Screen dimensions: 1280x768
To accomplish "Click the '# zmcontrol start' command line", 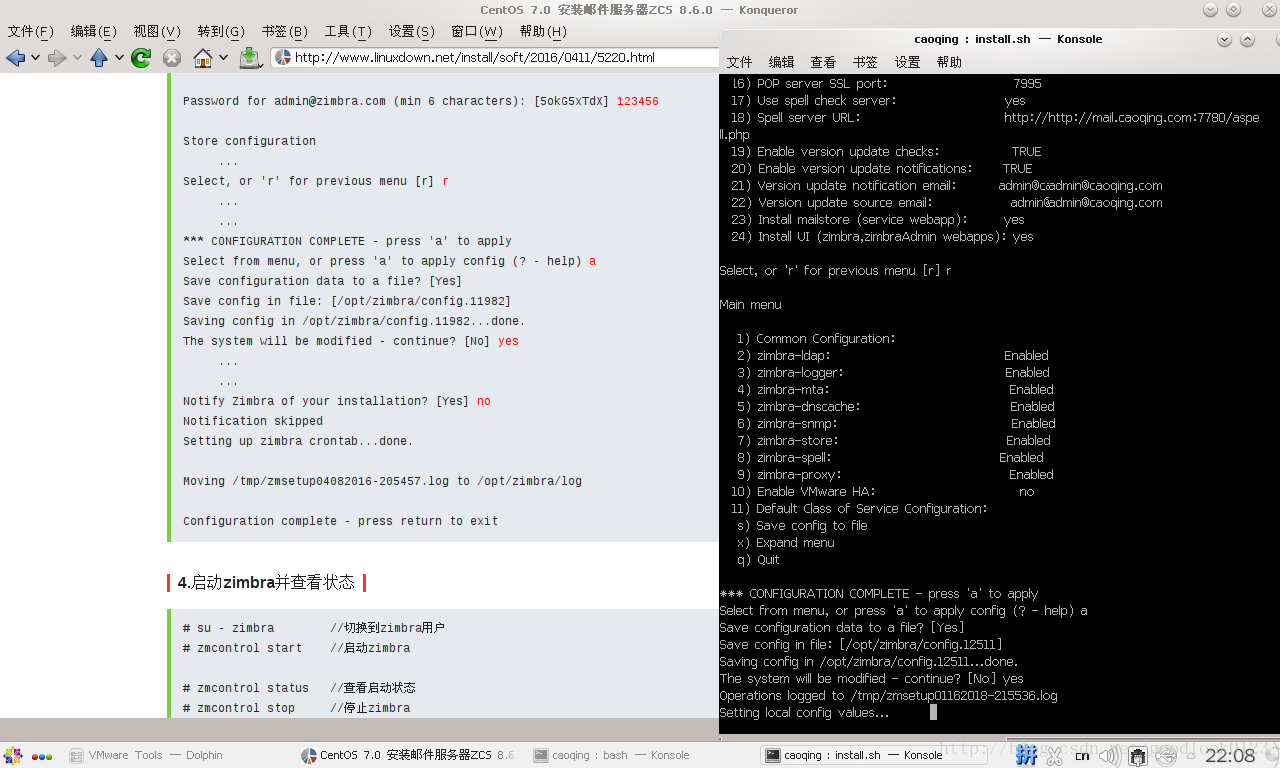I will 242,648.
